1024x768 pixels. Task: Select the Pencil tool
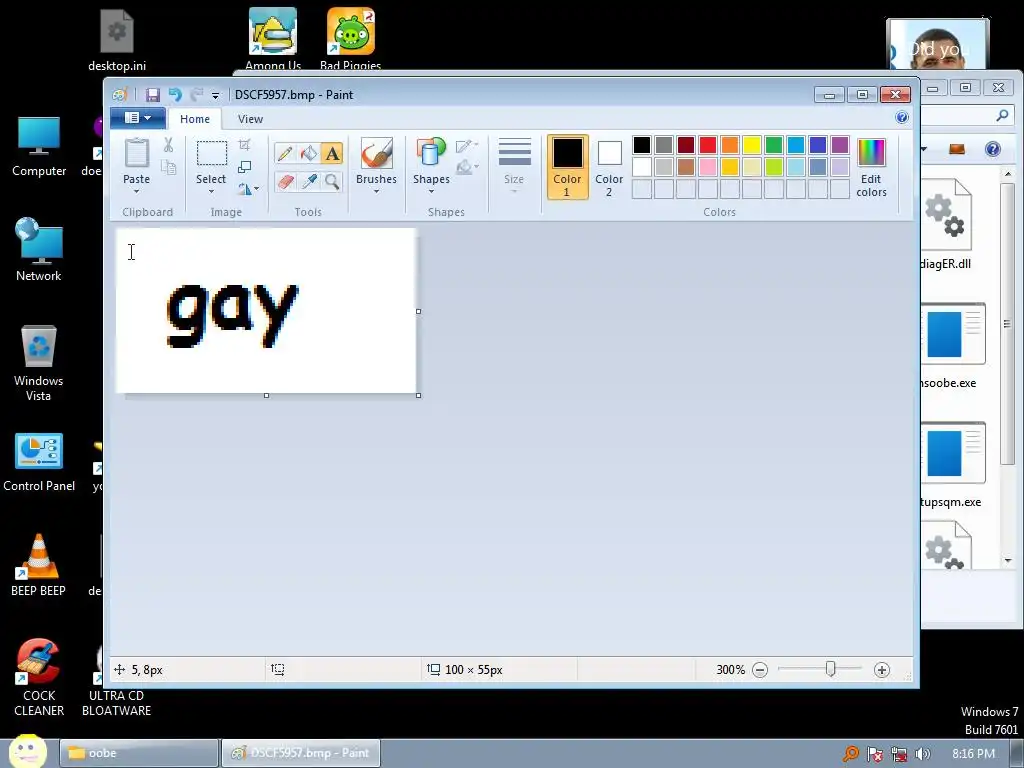pos(285,153)
